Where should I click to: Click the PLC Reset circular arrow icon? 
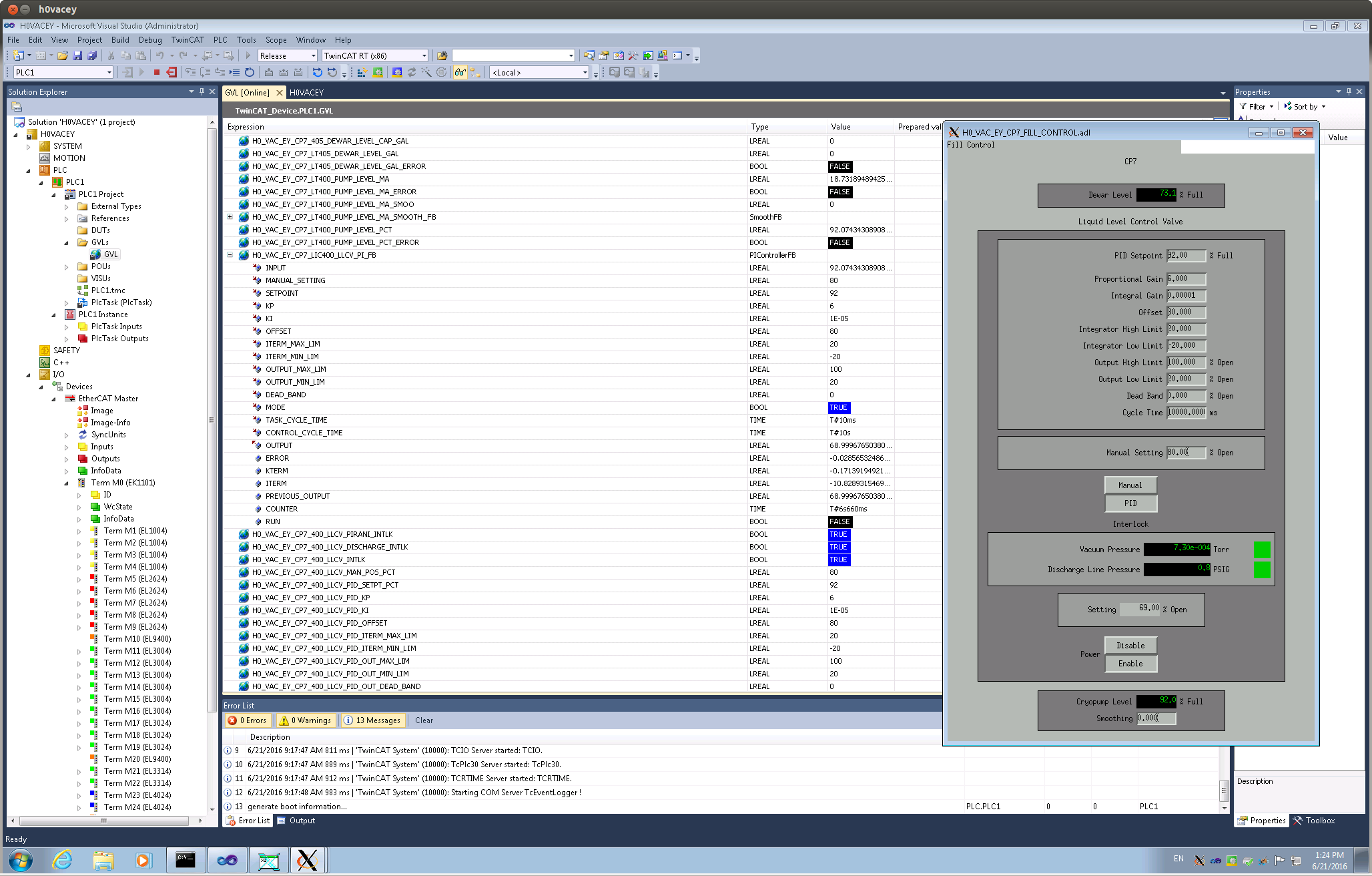coord(250,72)
